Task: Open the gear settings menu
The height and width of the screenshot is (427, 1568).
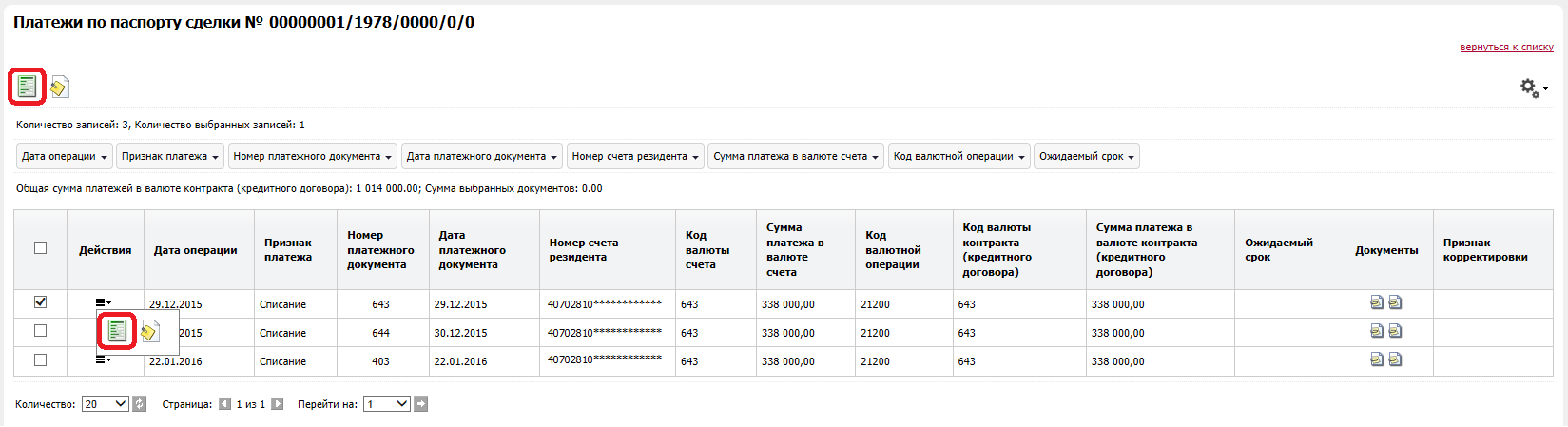Action: tap(1533, 88)
